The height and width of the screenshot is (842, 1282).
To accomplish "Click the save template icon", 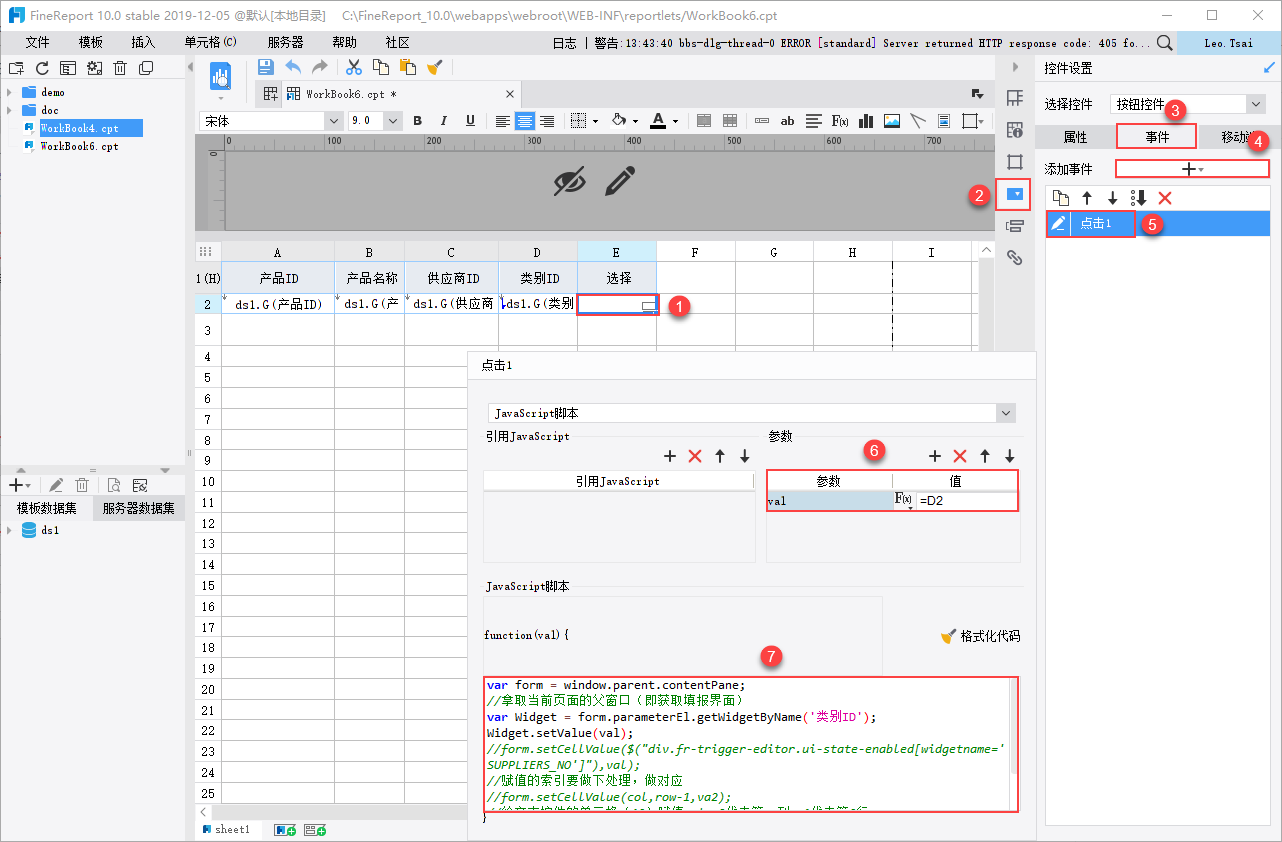I will pos(266,67).
